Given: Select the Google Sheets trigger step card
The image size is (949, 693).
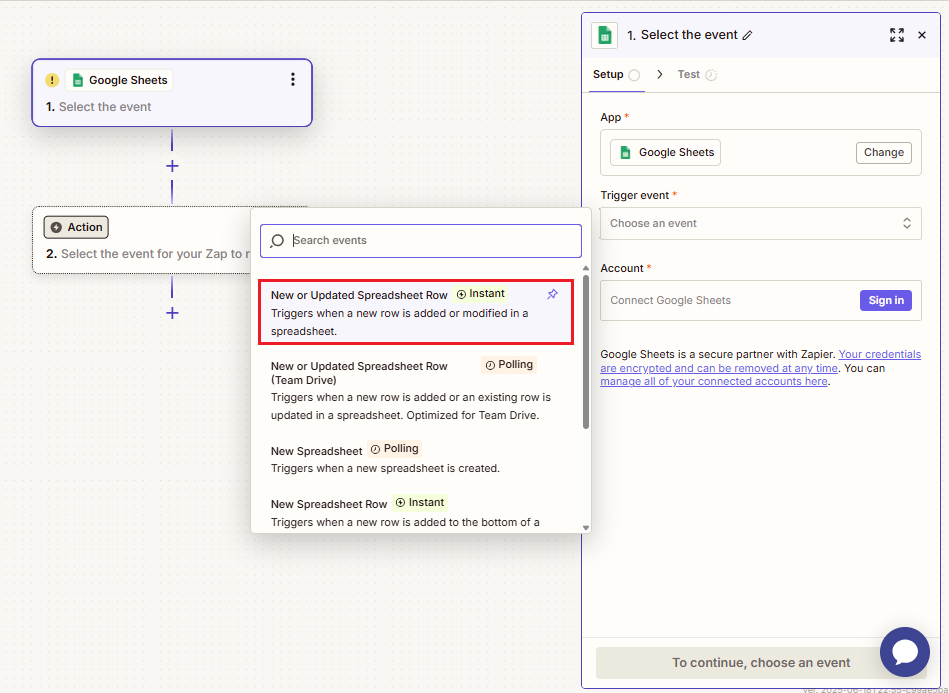Looking at the screenshot, I should (172, 93).
